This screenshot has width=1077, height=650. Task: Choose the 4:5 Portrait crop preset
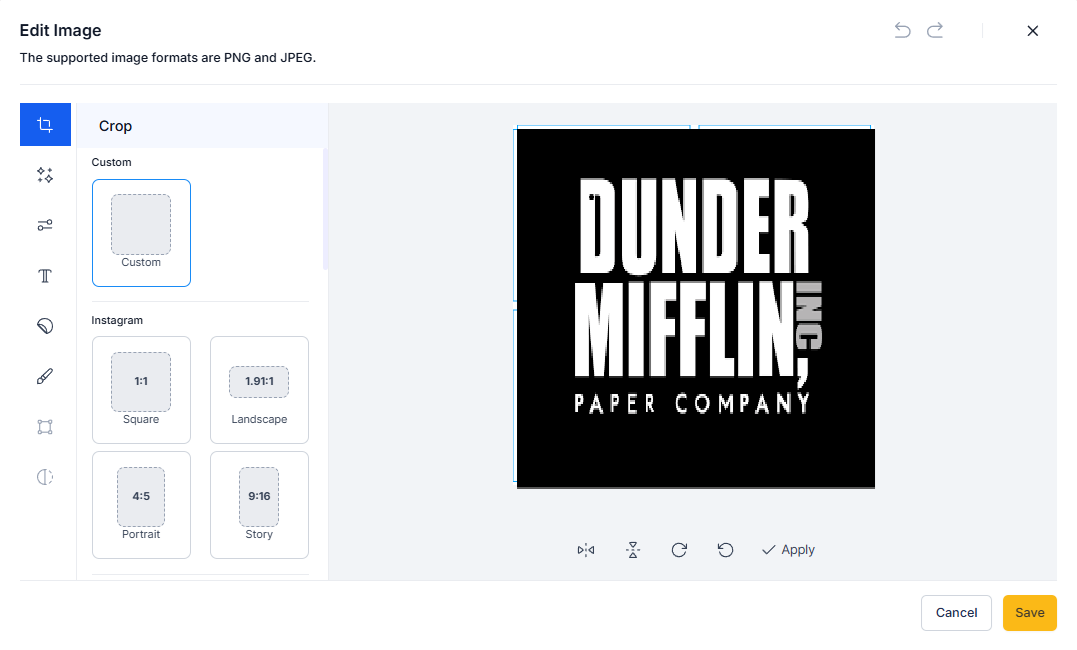pyautogui.click(x=141, y=505)
